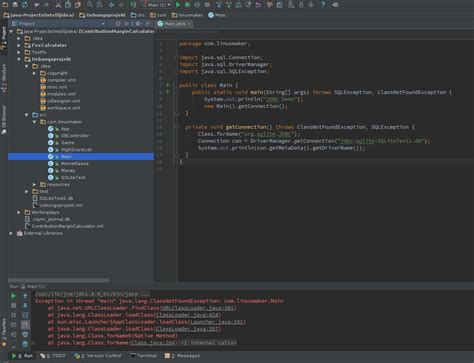Image resolution: width=474 pixels, height=363 pixels.
Task: Click Rerun green arrow in Run panel
Action: pos(13,296)
